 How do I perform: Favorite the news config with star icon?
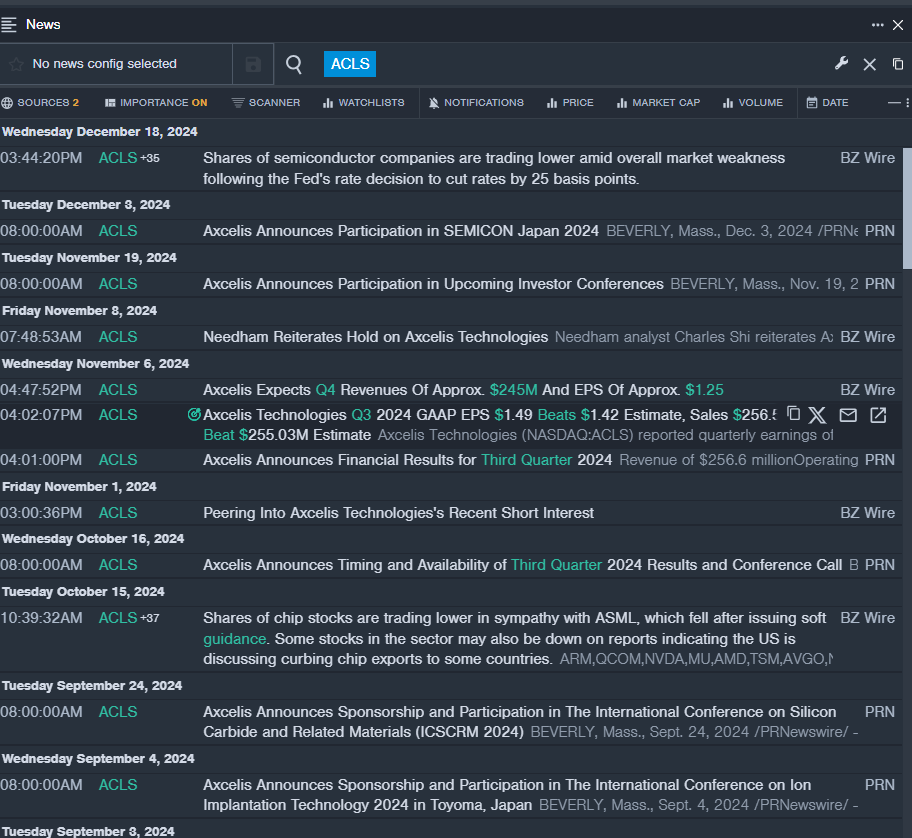[x=16, y=64]
